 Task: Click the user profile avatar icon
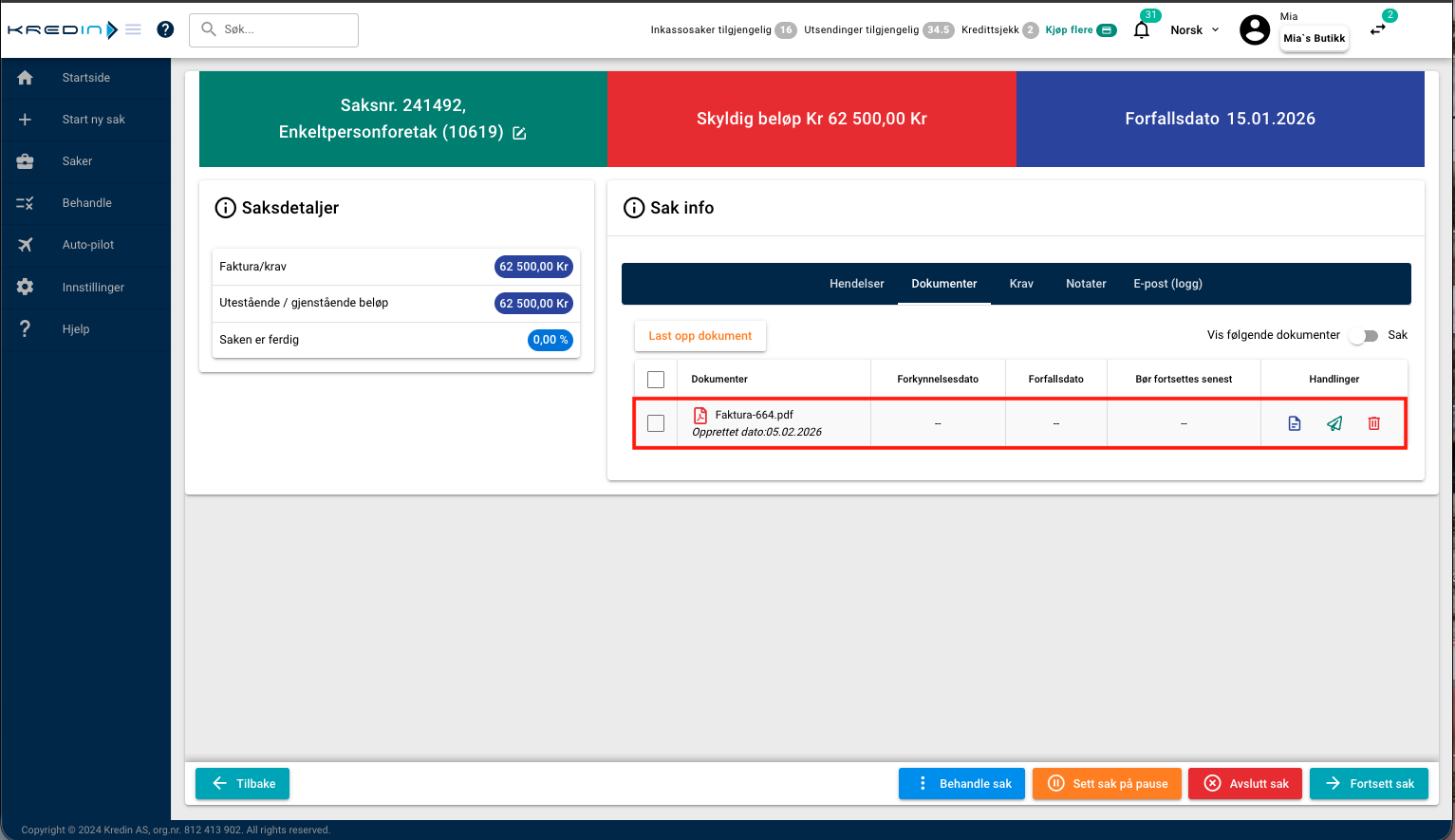[1255, 29]
